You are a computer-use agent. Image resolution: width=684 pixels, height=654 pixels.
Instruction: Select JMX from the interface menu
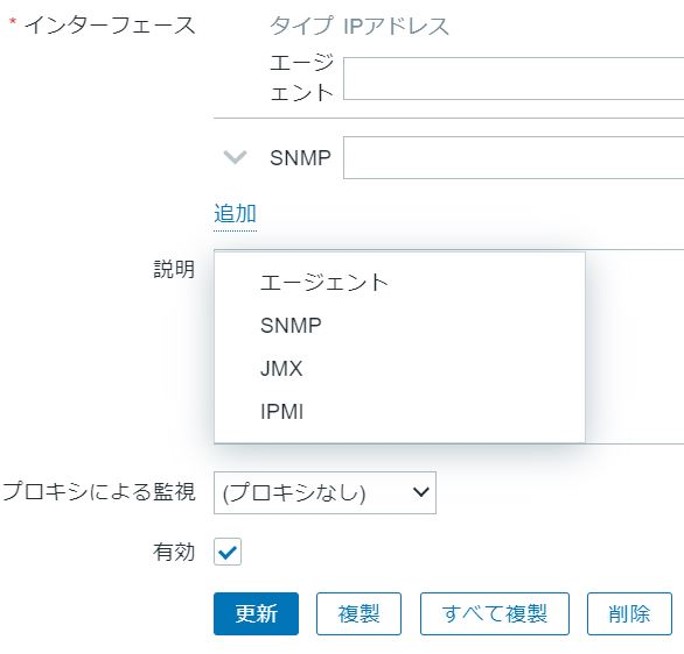click(399, 369)
